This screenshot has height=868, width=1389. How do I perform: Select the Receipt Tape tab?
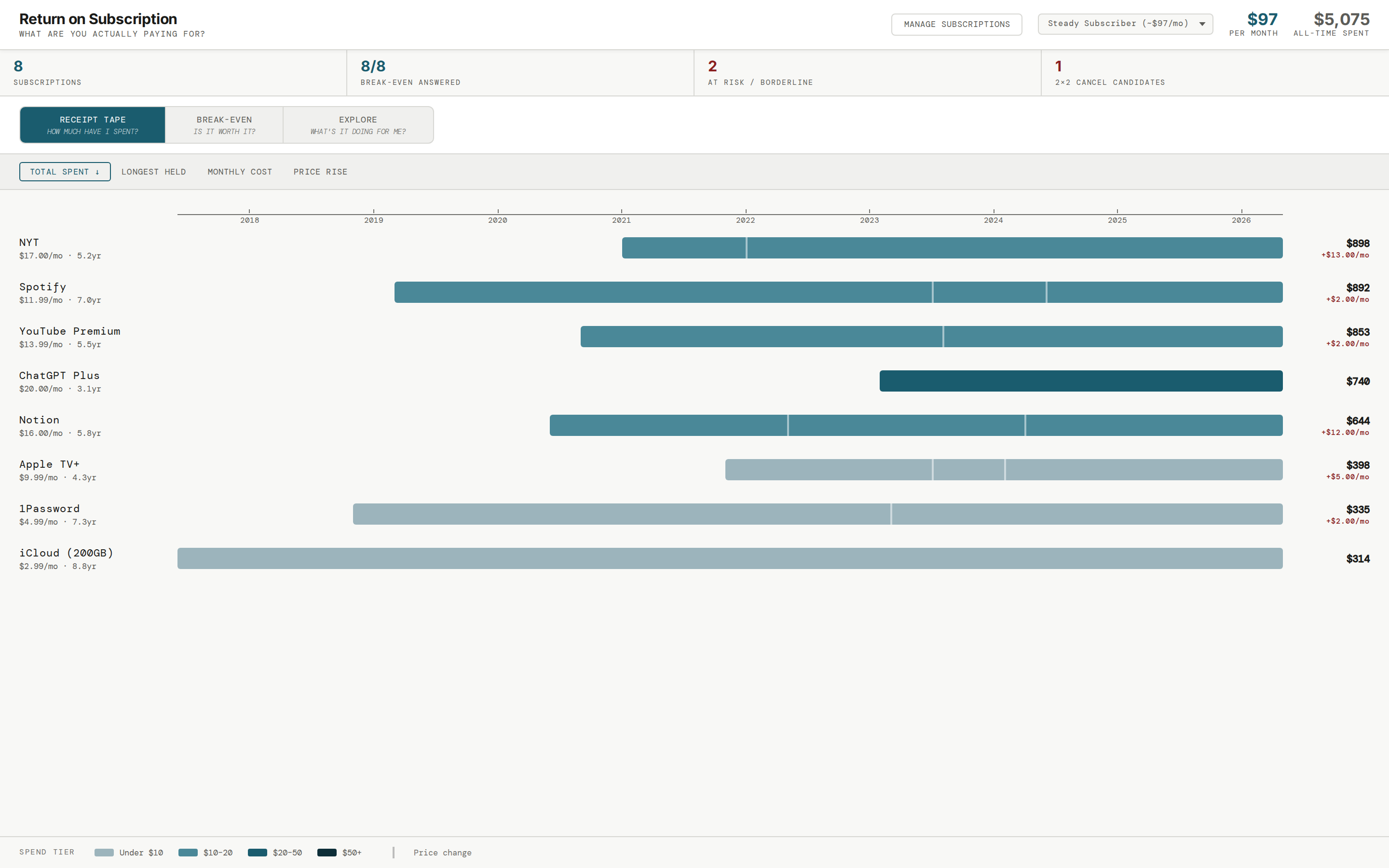tap(93, 124)
